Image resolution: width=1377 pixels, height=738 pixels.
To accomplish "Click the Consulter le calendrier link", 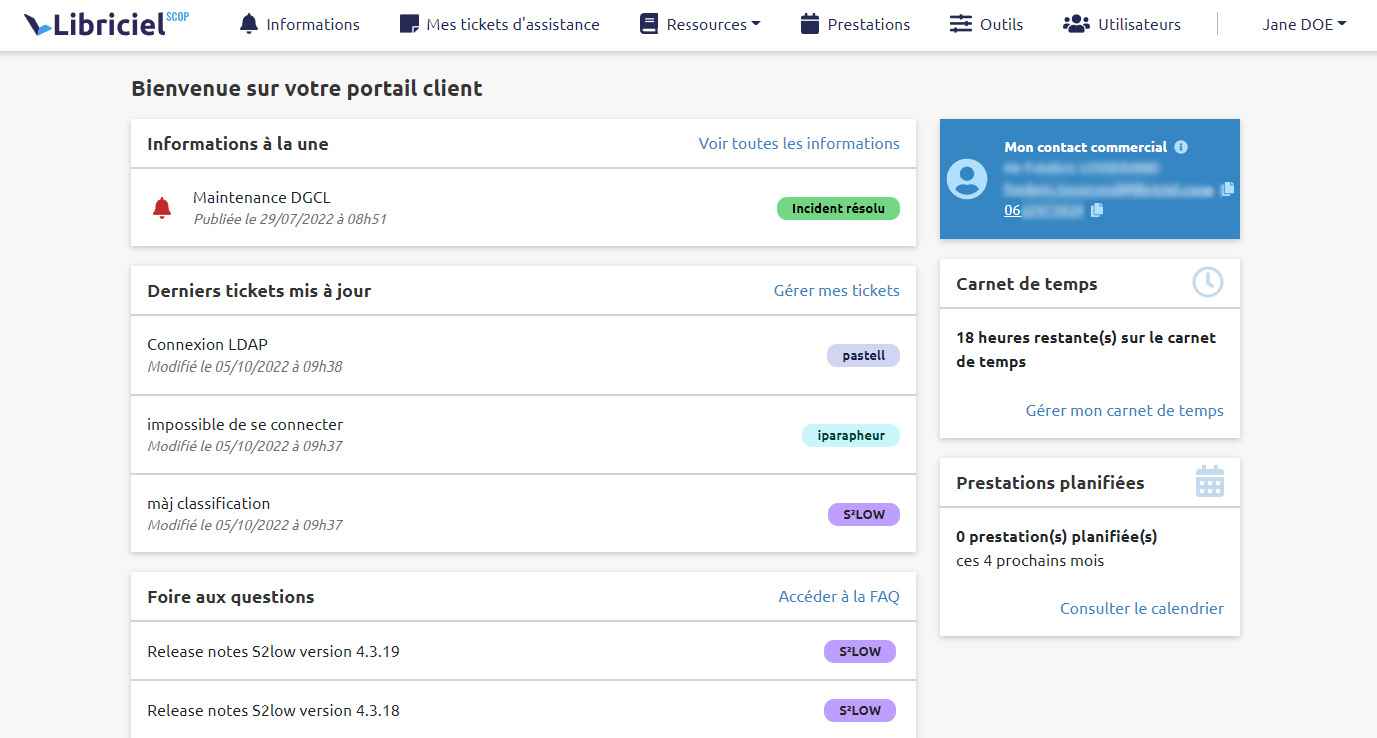I will [x=1142, y=608].
